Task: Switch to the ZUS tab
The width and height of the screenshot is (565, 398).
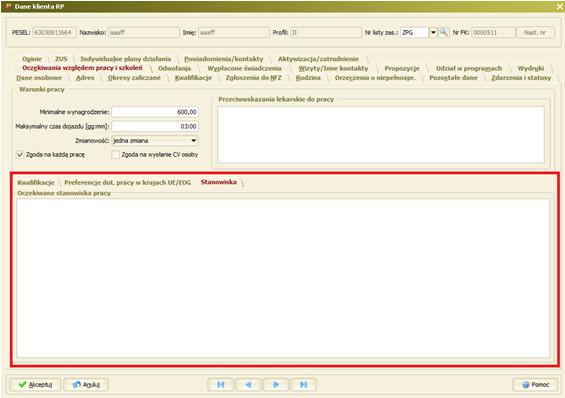Action: click(x=61, y=59)
